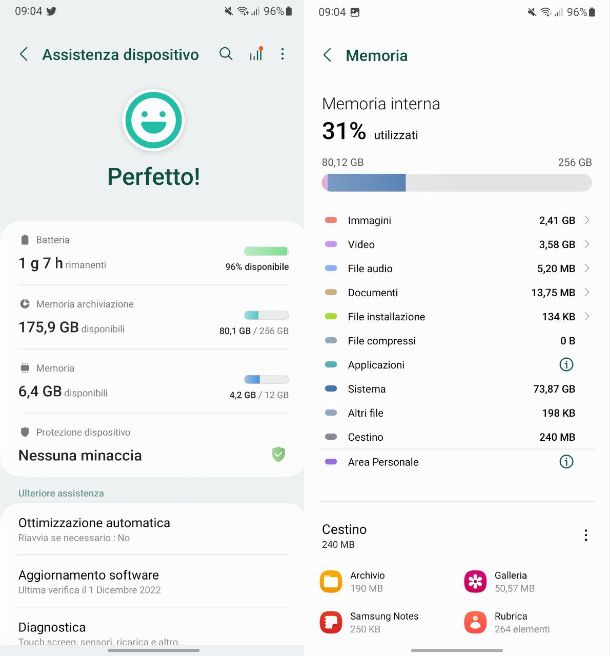Tap mute icon in left status bar

228,11
